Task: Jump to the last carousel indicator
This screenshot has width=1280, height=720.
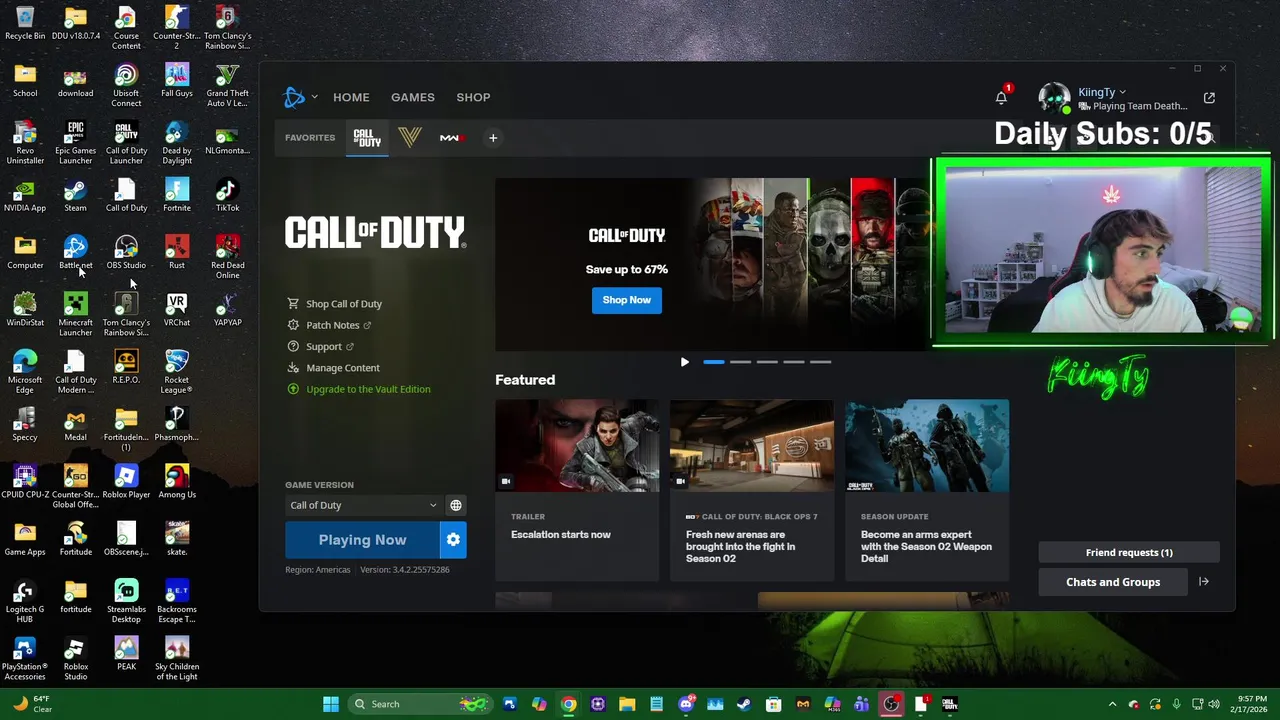Action: click(820, 362)
